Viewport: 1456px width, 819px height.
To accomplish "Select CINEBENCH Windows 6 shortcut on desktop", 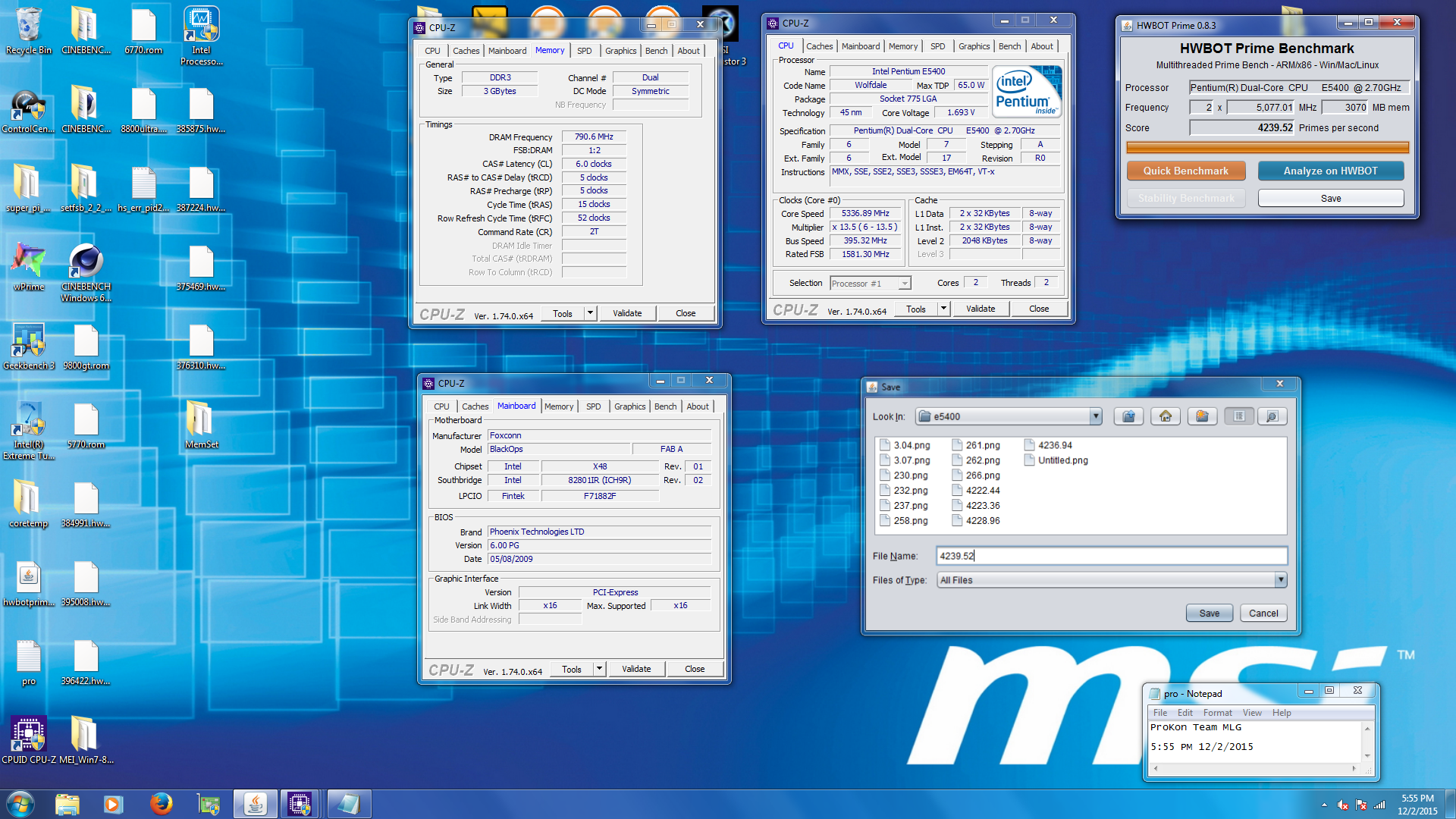I will coord(86,273).
